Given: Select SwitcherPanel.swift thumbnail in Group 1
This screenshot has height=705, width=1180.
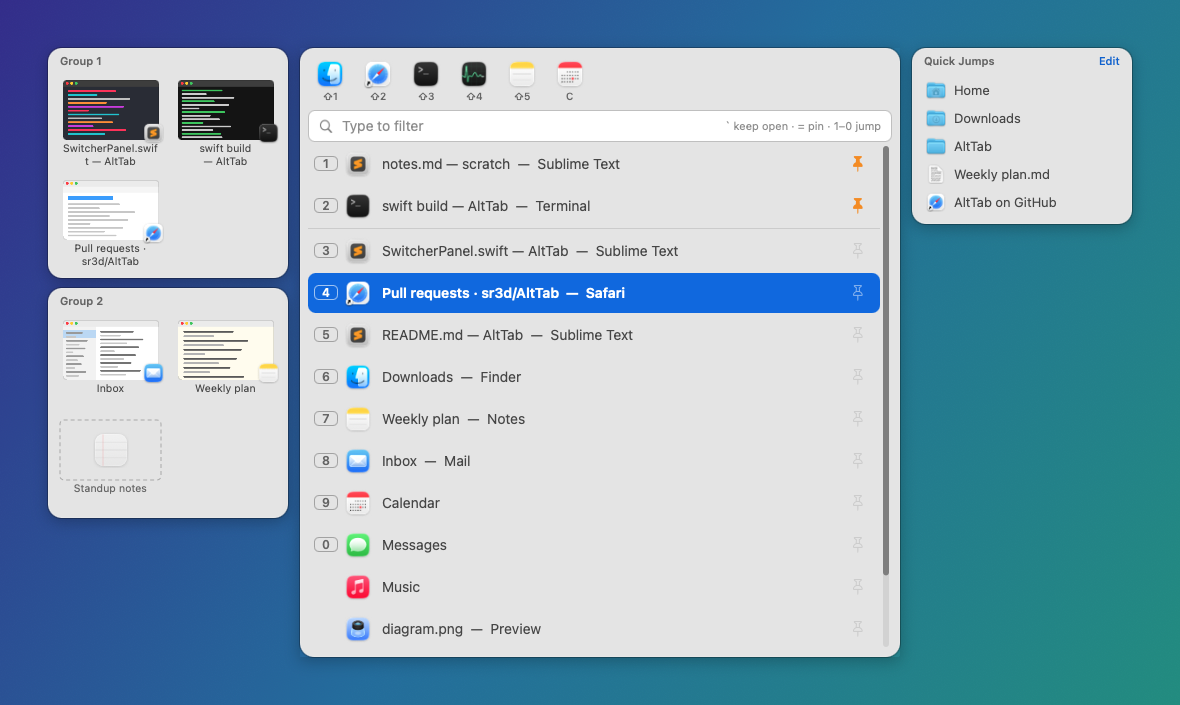Looking at the screenshot, I should point(111,111).
